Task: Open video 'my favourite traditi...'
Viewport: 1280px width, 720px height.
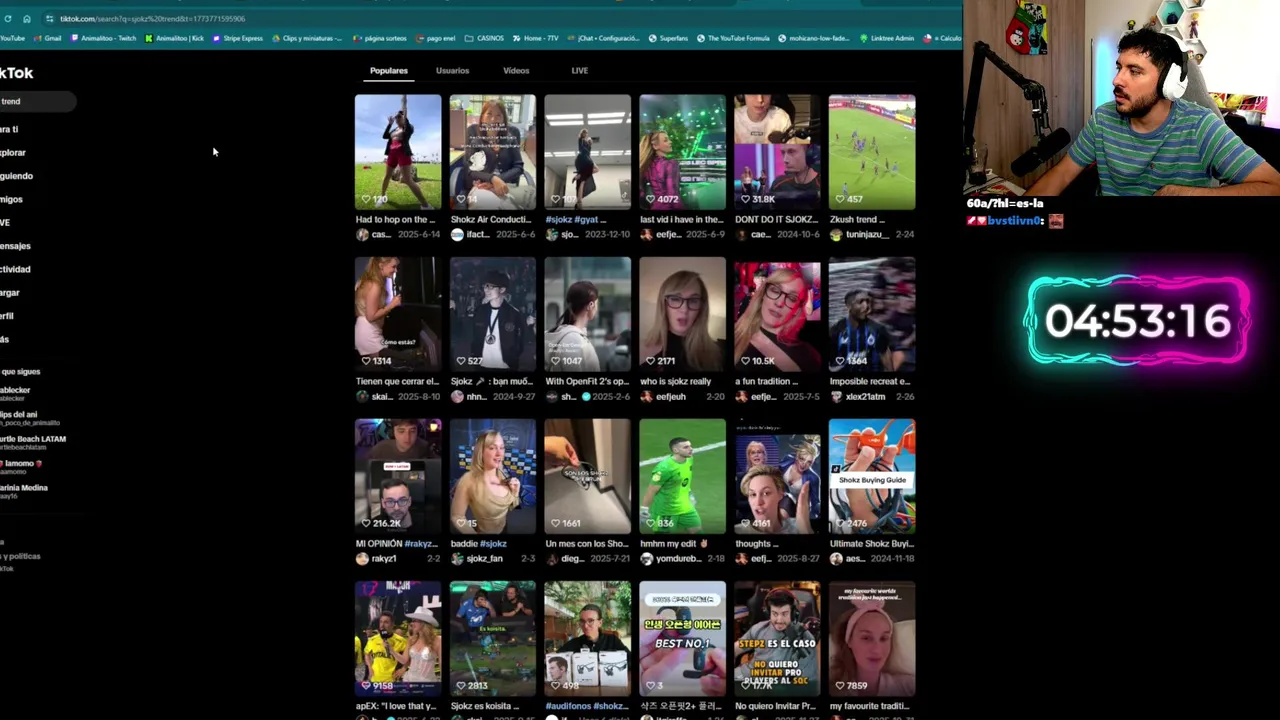Action: pos(871,638)
